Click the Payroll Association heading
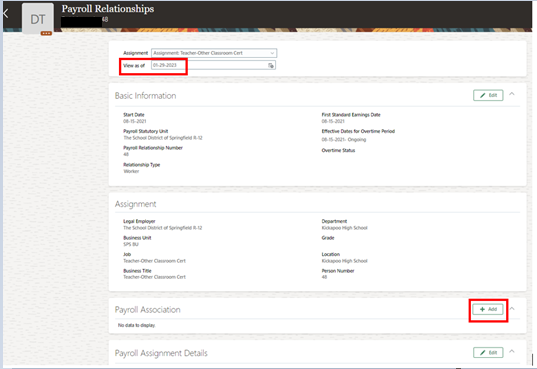Image resolution: width=537 pixels, height=369 pixels. tap(147, 310)
